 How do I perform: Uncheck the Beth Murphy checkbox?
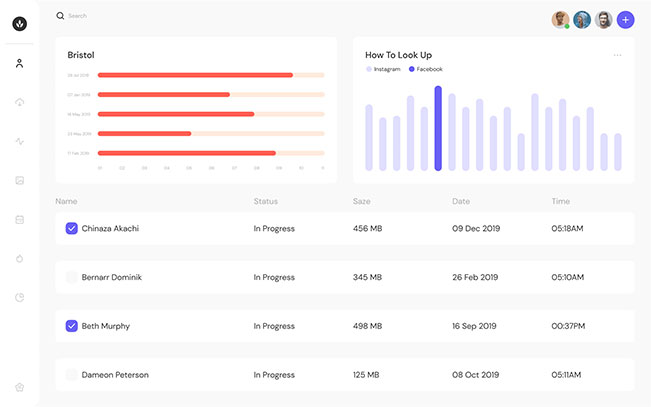point(72,326)
